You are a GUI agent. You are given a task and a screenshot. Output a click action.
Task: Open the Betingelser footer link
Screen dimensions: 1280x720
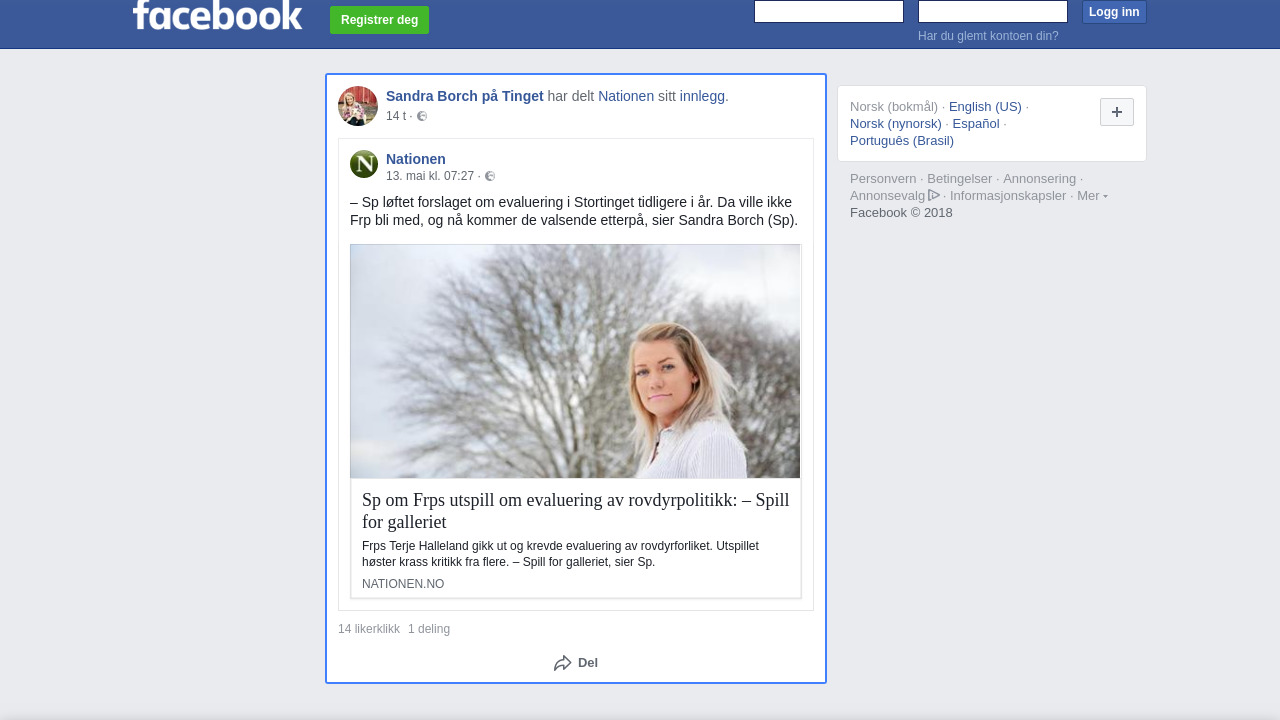[960, 179]
